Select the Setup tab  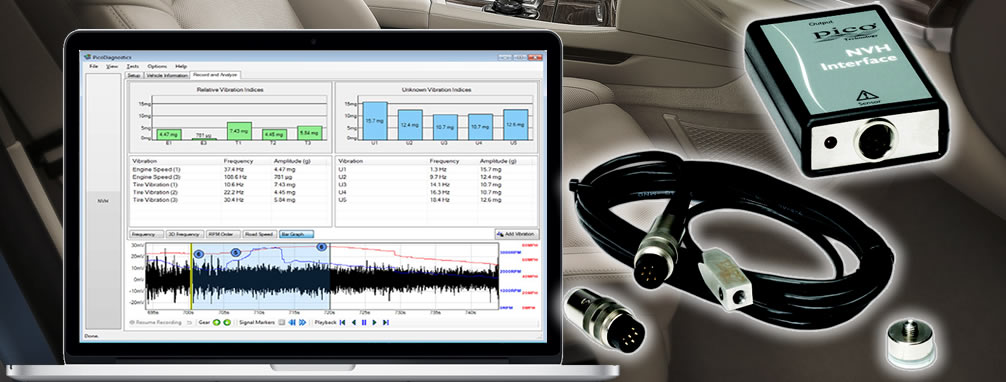[x=134, y=75]
